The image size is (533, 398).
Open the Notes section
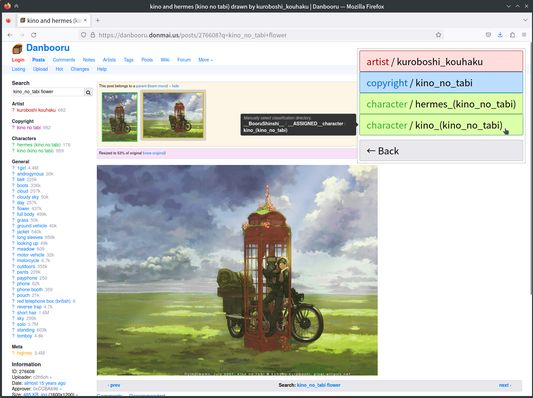(89, 60)
